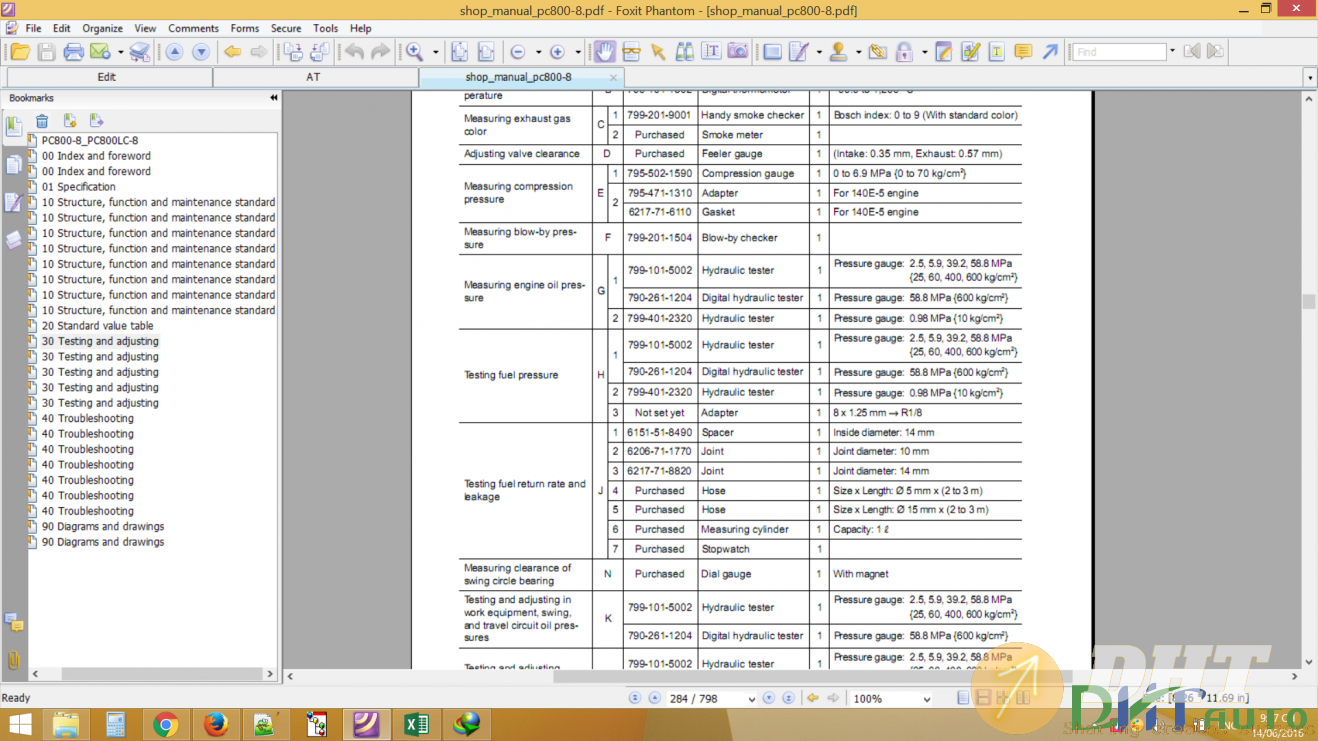
Task: Delete bookmark with trash icon
Action: click(42, 121)
